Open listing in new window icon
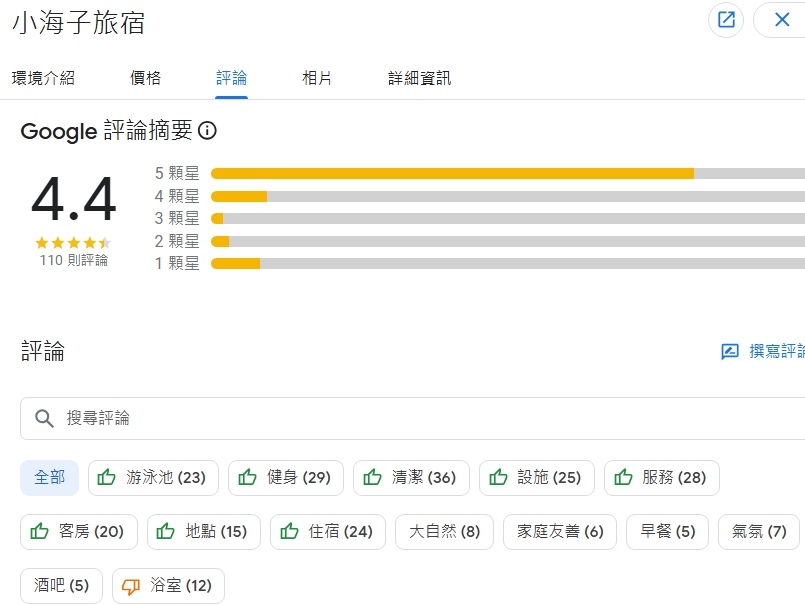The width and height of the screenshot is (805, 605). [x=726, y=20]
